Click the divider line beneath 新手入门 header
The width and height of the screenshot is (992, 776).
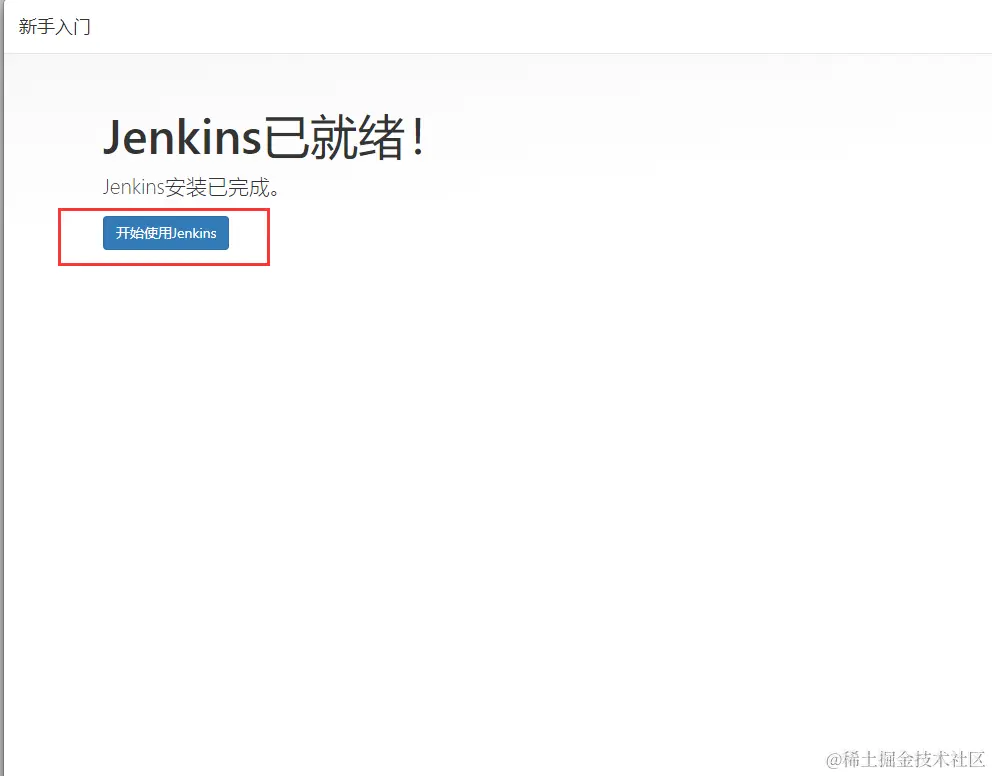click(x=498, y=53)
